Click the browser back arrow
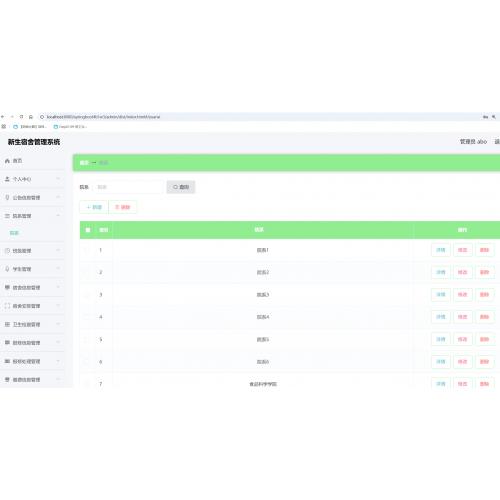Screen dimensions: 500x500 coord(3,117)
